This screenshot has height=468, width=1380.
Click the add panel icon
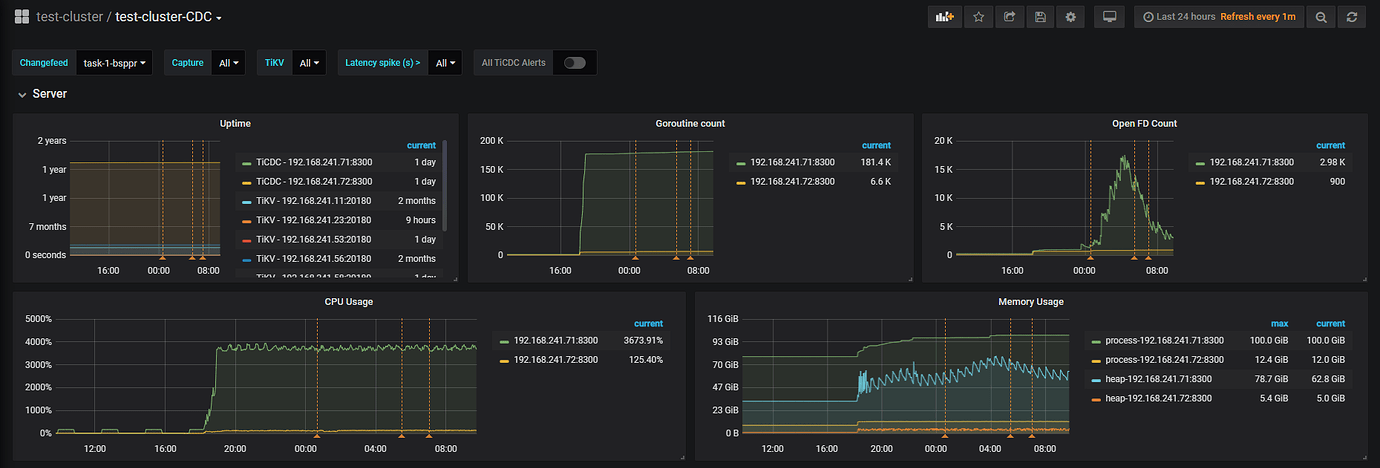click(944, 17)
